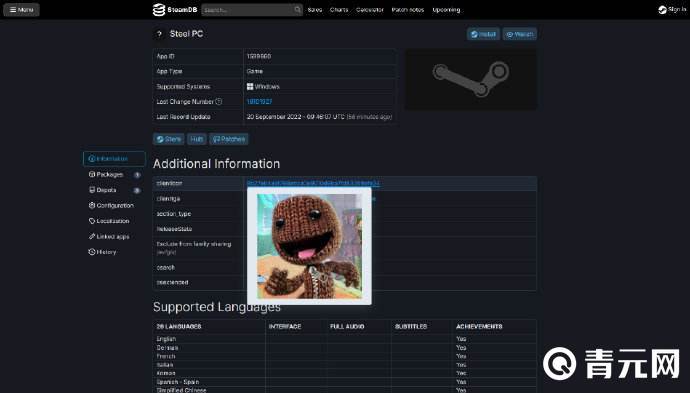This screenshot has height=393, width=690.
Task: Click the search magnifier icon
Action: (x=297, y=10)
